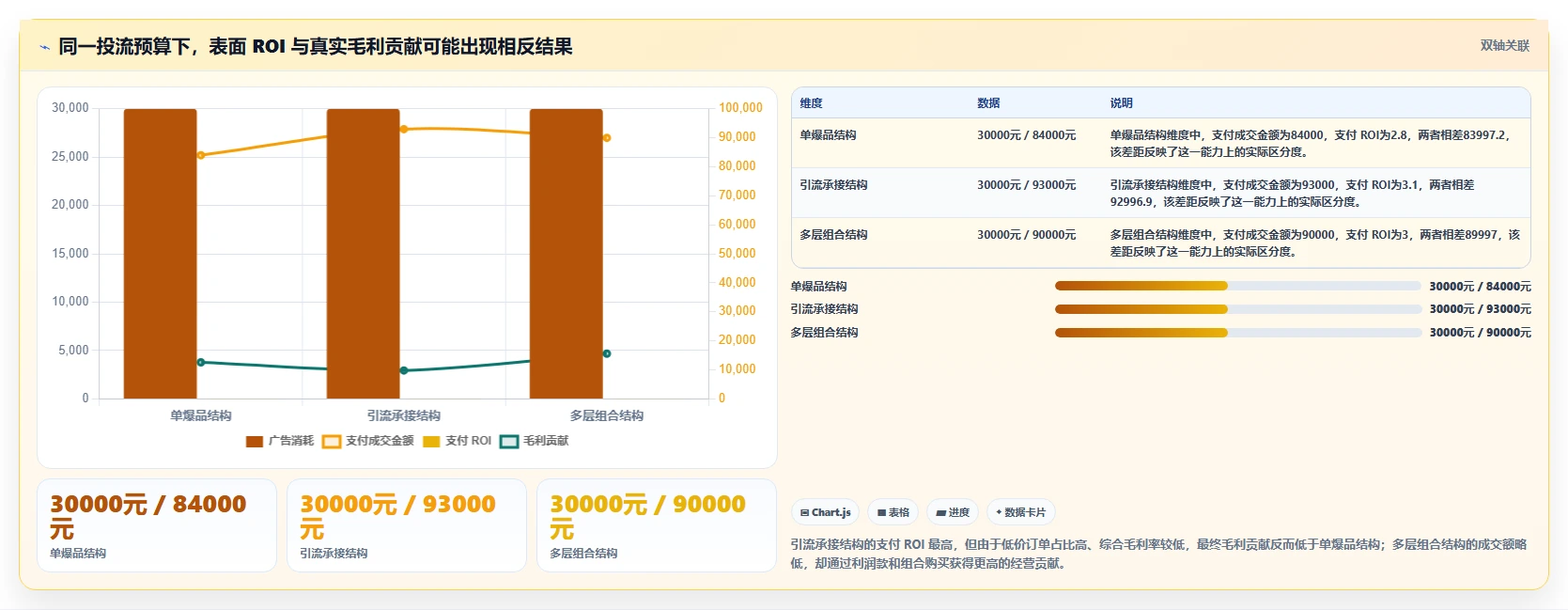Click the 30000元 / 90000 元 stat card

(657, 525)
